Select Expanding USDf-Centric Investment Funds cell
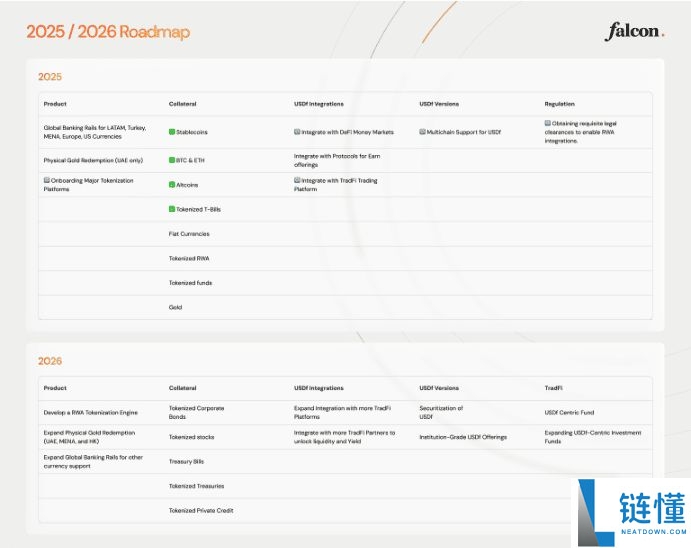 click(593, 437)
